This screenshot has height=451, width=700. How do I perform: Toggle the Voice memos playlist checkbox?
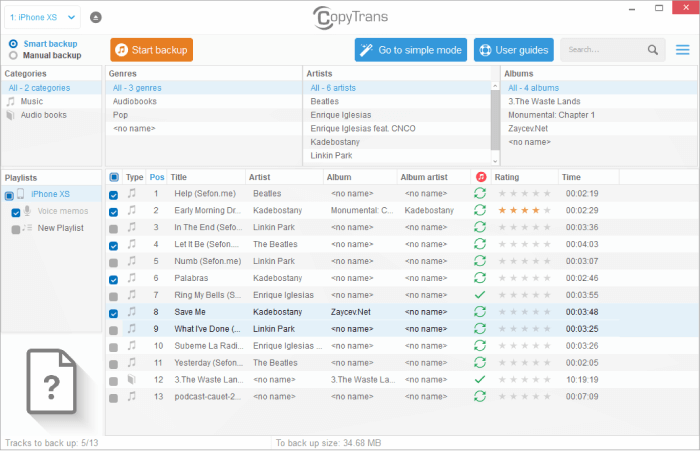(16, 213)
